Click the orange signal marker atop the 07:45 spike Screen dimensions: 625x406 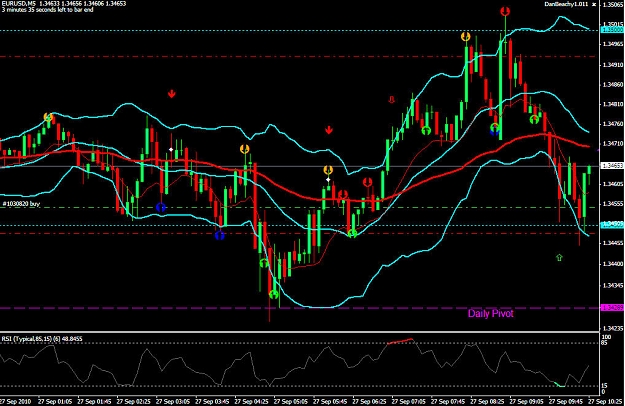(x=466, y=37)
